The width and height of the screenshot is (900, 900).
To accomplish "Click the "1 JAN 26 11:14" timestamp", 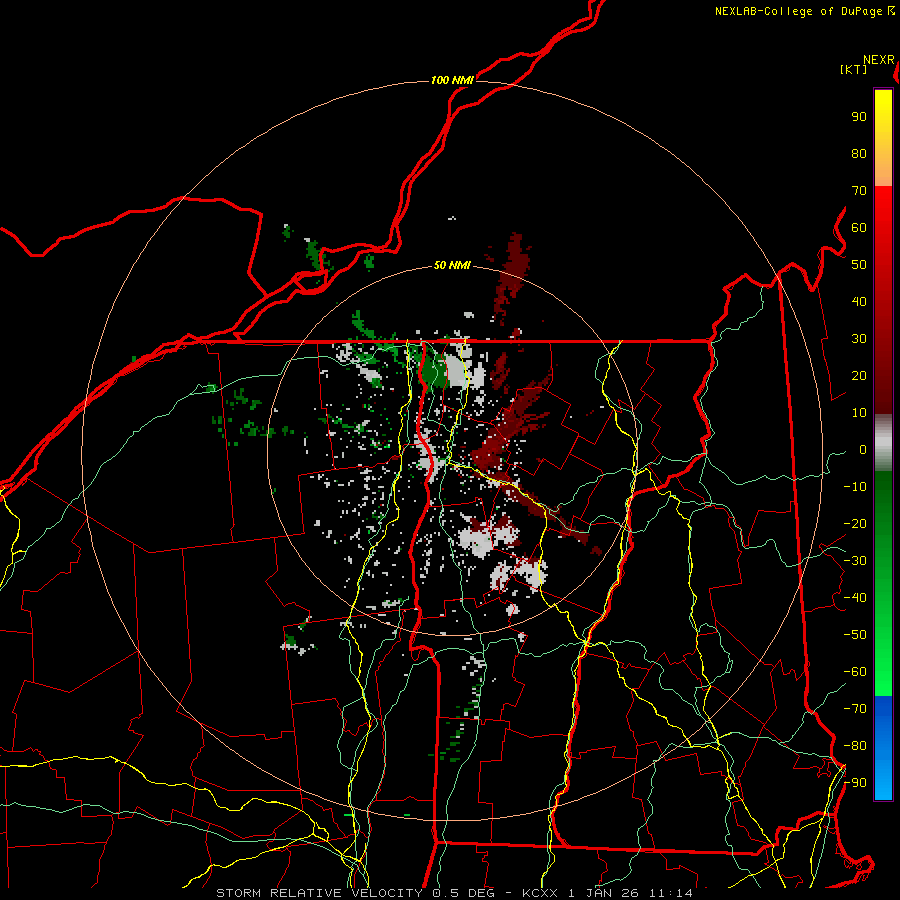I will (x=630, y=893).
